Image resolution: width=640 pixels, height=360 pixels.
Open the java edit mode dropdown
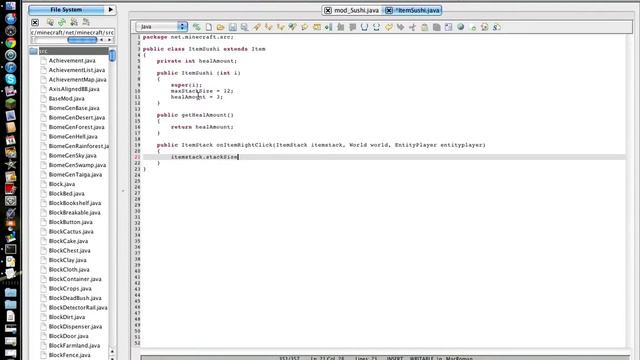click(162, 27)
